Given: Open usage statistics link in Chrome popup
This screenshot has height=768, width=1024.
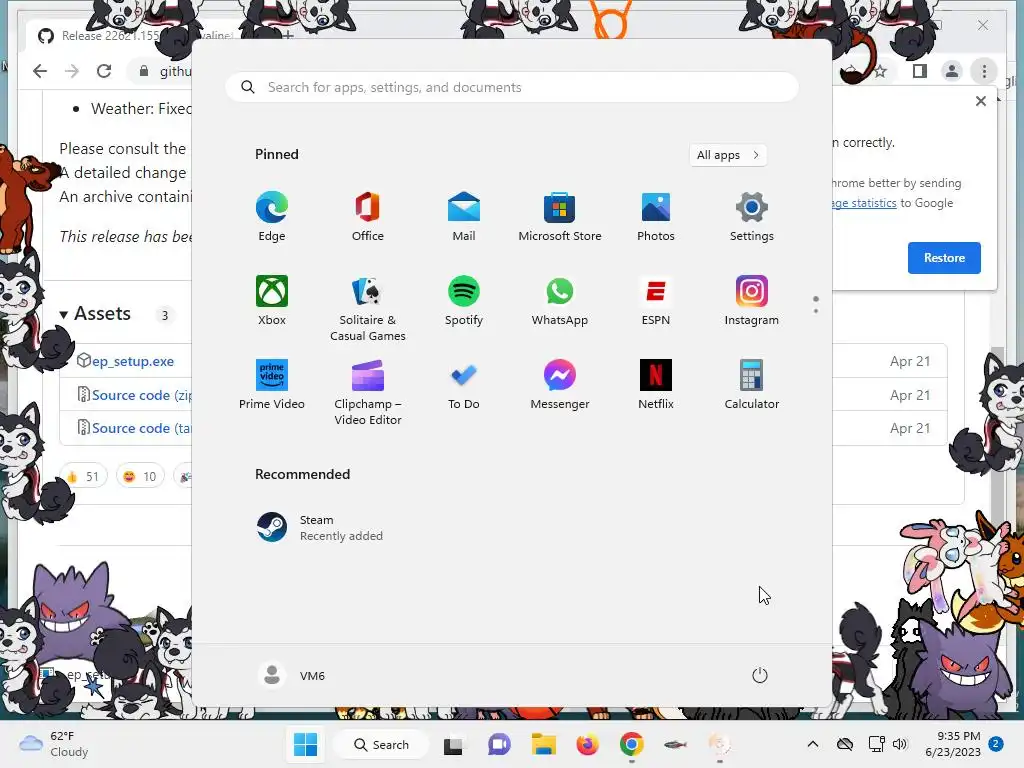Looking at the screenshot, I should (x=863, y=203).
